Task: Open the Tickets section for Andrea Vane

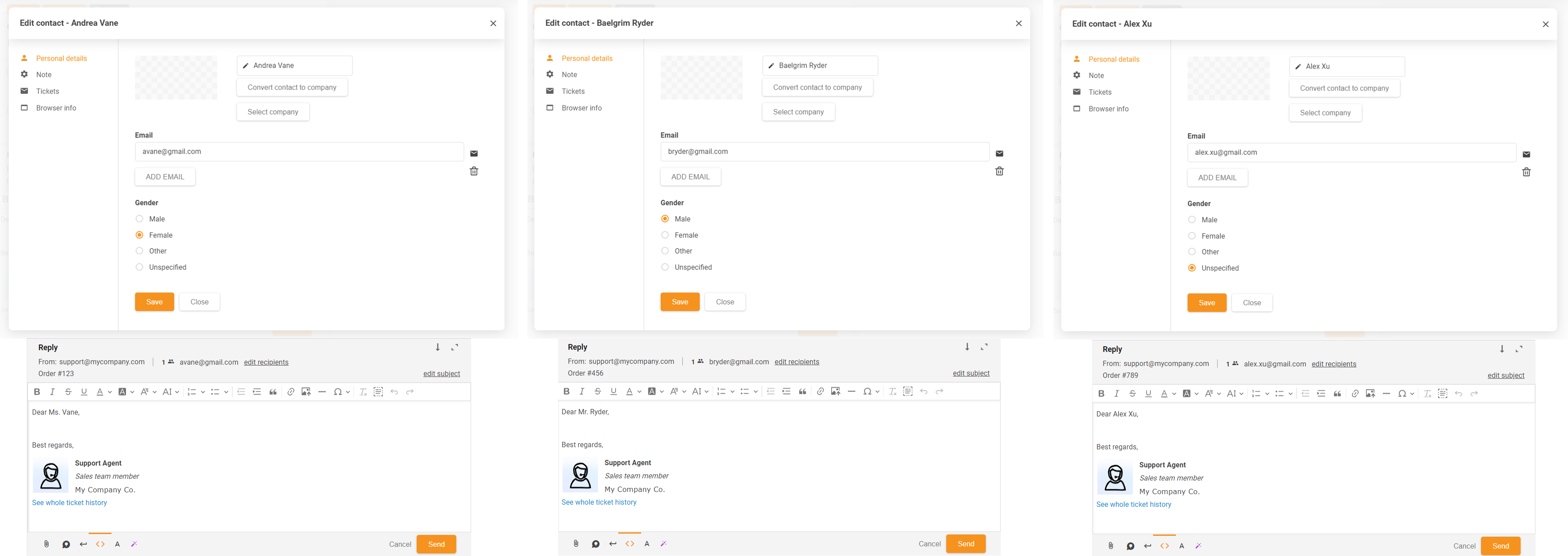Action: 47,91
